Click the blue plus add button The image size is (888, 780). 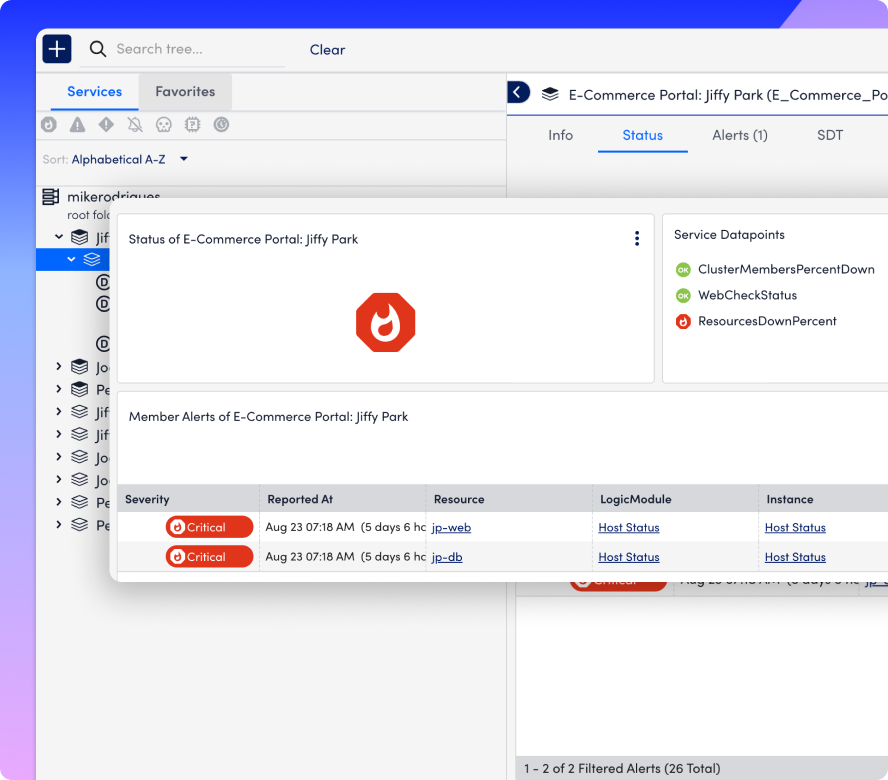point(57,49)
